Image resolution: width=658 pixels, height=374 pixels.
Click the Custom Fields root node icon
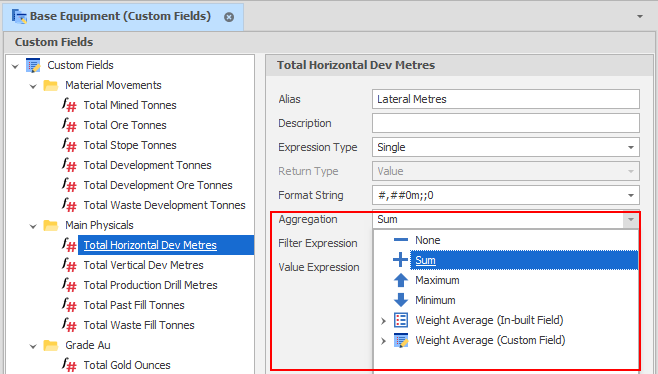tap(33, 65)
